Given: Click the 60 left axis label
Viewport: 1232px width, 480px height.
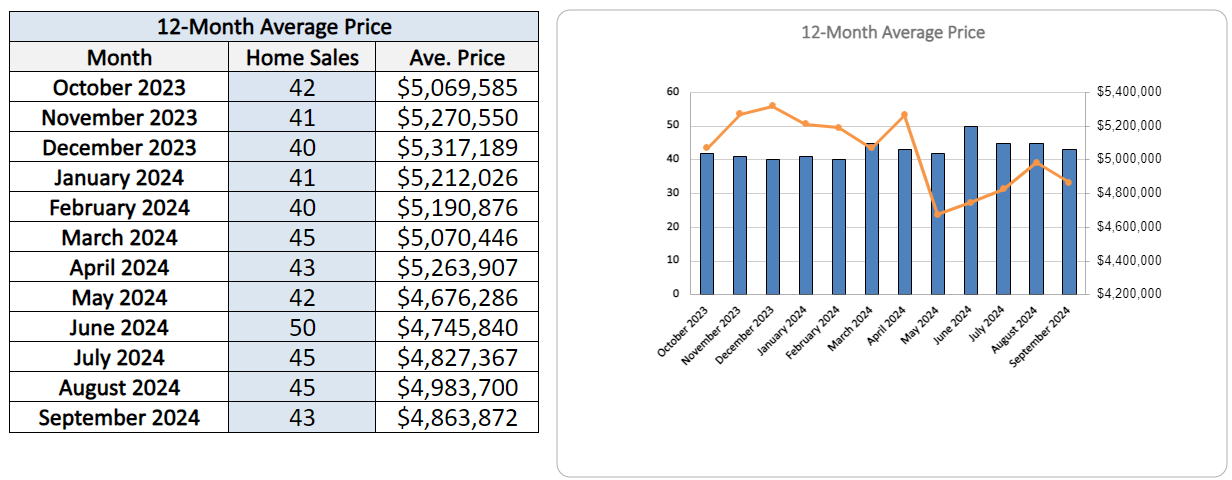Looking at the screenshot, I should 672,92.
